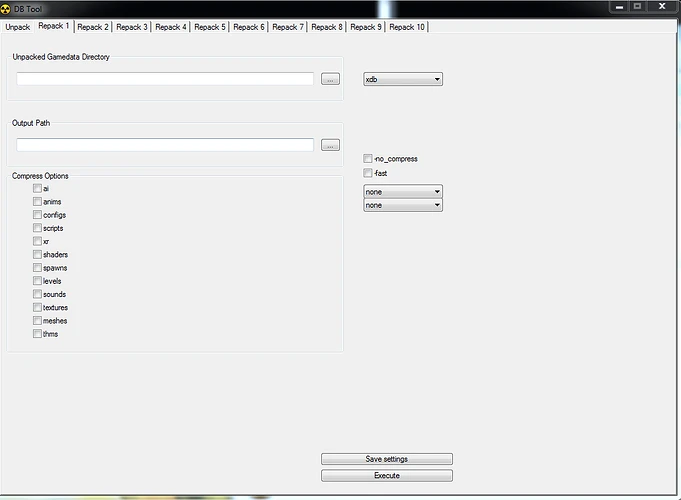Focus the Unpacked Gamedata Directory text field
Screen dimensions: 681x500
tap(165, 79)
